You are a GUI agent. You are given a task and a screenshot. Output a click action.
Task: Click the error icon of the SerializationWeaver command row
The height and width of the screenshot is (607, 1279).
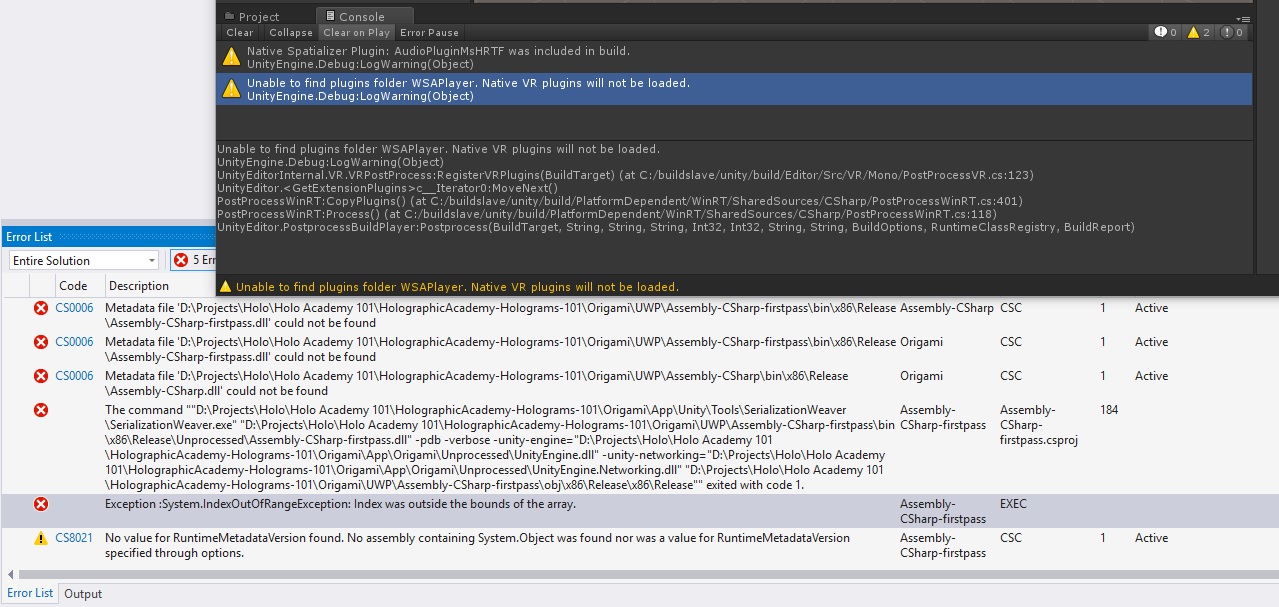[x=41, y=410]
